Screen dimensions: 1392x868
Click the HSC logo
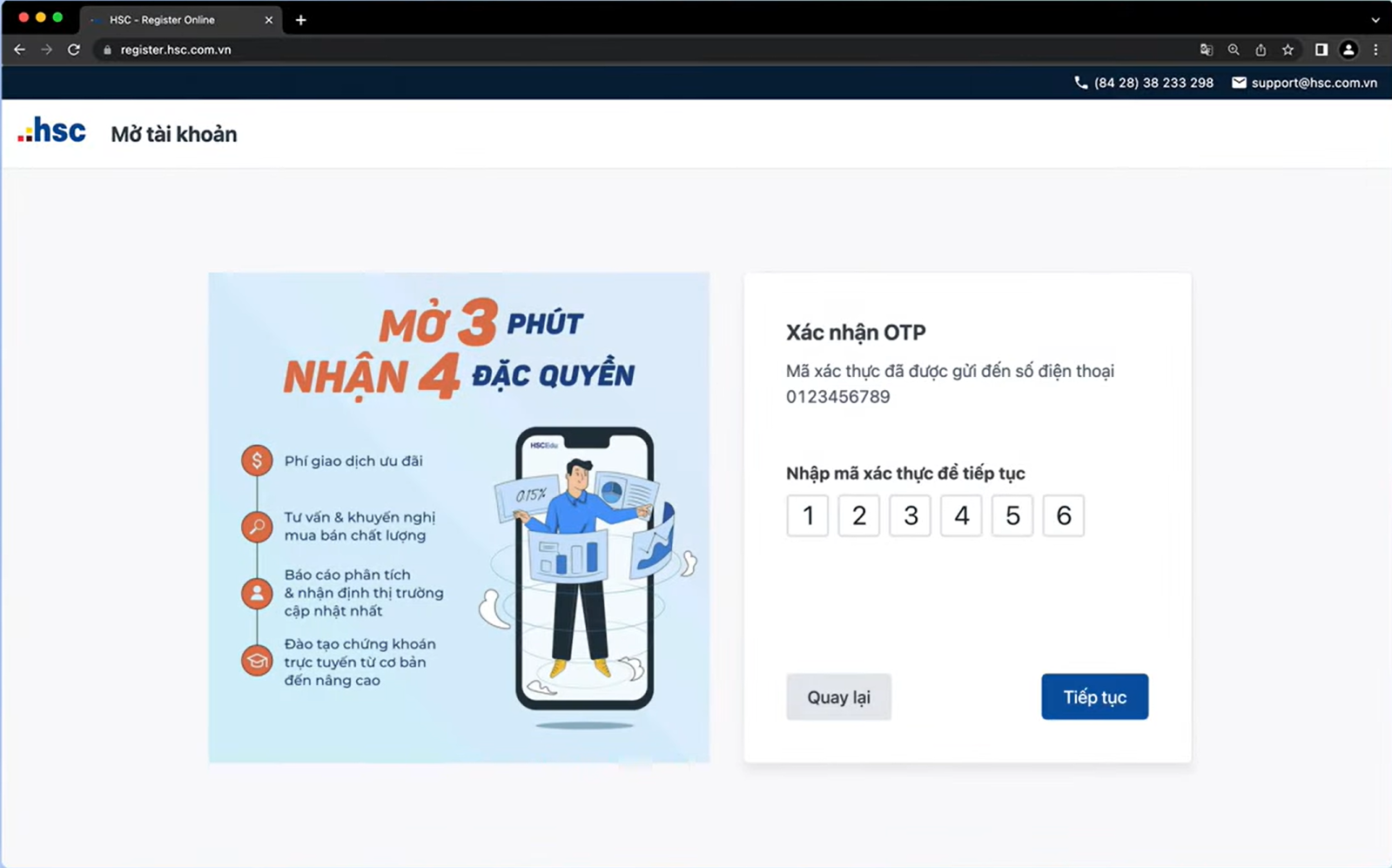pyautogui.click(x=51, y=131)
